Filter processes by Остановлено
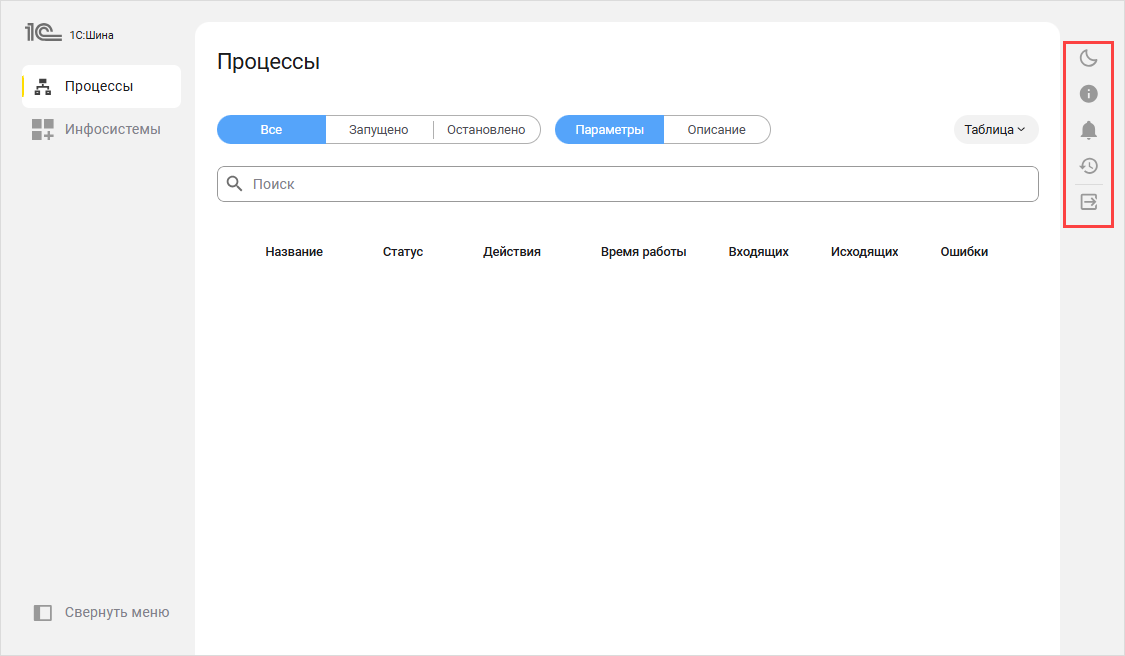 487,129
